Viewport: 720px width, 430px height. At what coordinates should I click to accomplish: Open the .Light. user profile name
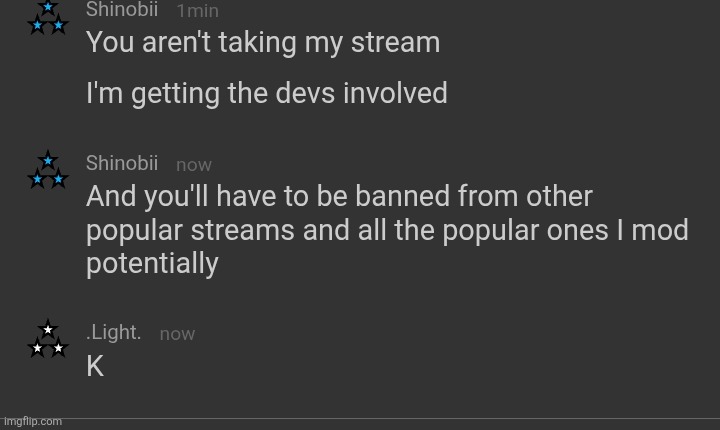(x=113, y=333)
